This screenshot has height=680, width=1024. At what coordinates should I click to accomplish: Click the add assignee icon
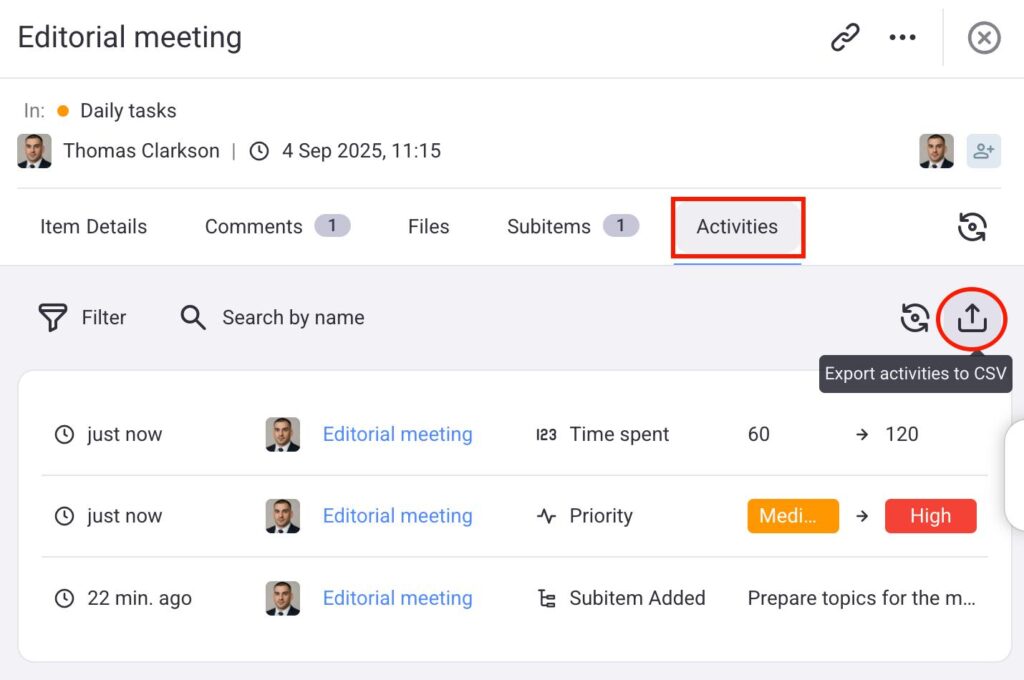(983, 151)
